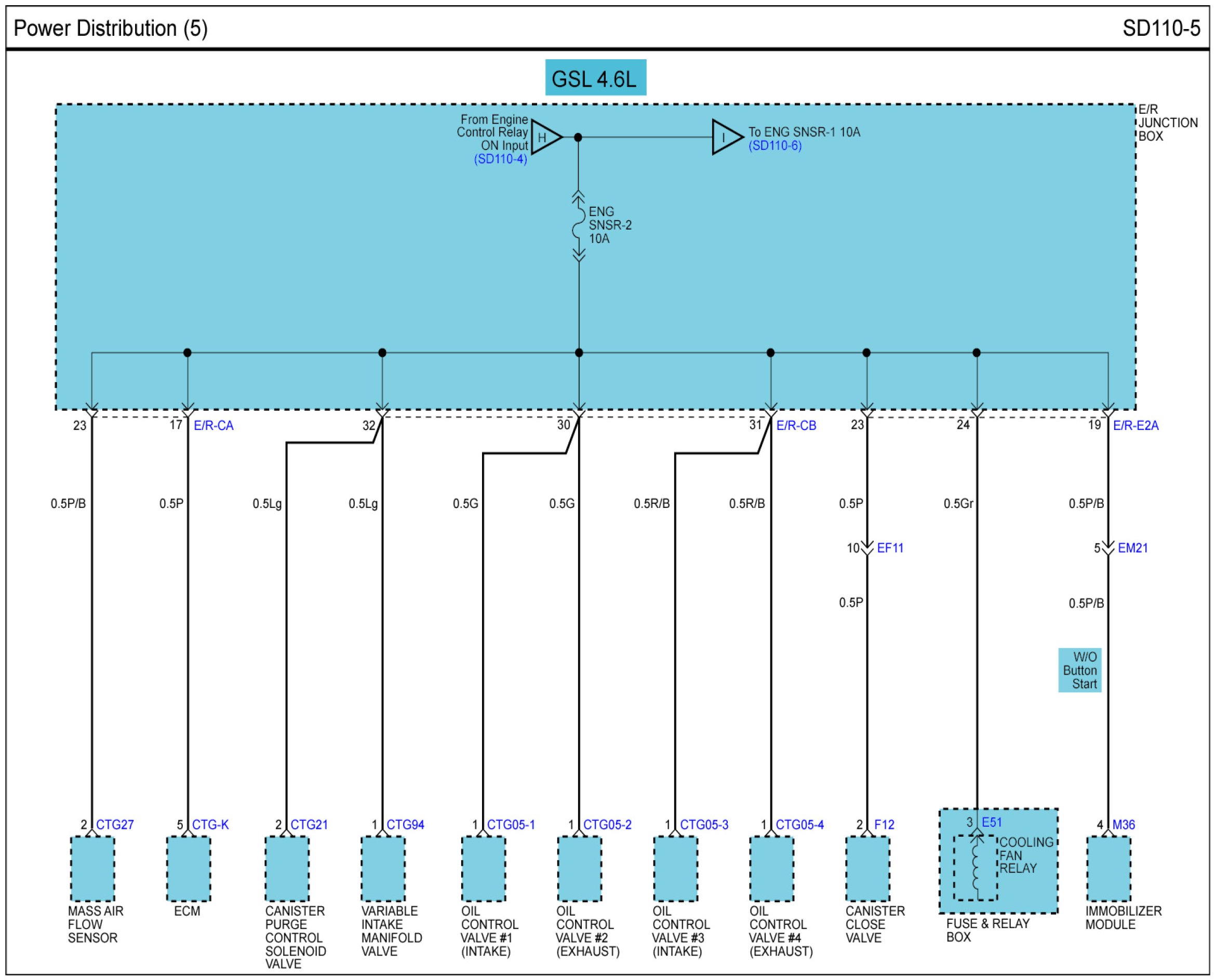Click the EM21 connector label
The width and height of the screenshot is (1215, 980).
pyautogui.click(x=1132, y=548)
